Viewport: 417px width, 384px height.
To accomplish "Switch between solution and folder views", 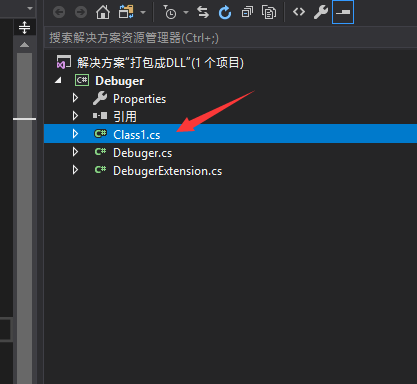I will click(x=126, y=12).
